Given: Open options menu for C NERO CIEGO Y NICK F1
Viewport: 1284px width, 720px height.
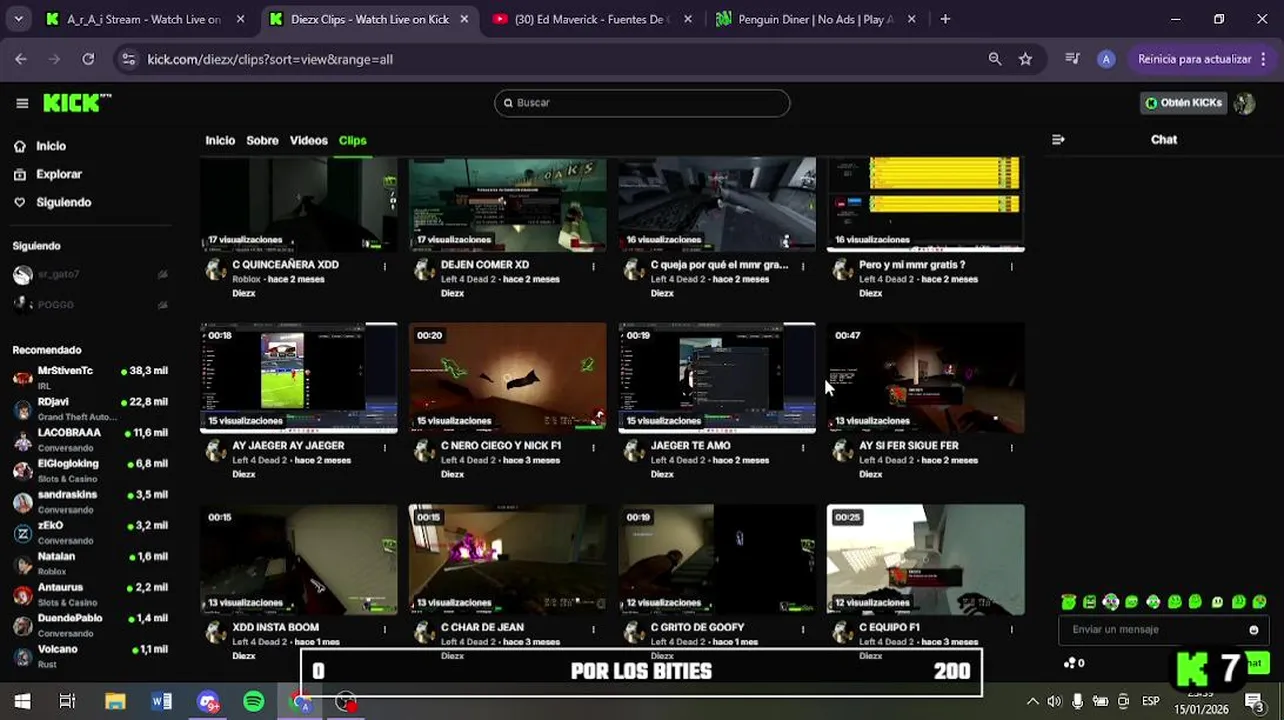Looking at the screenshot, I should click(594, 447).
